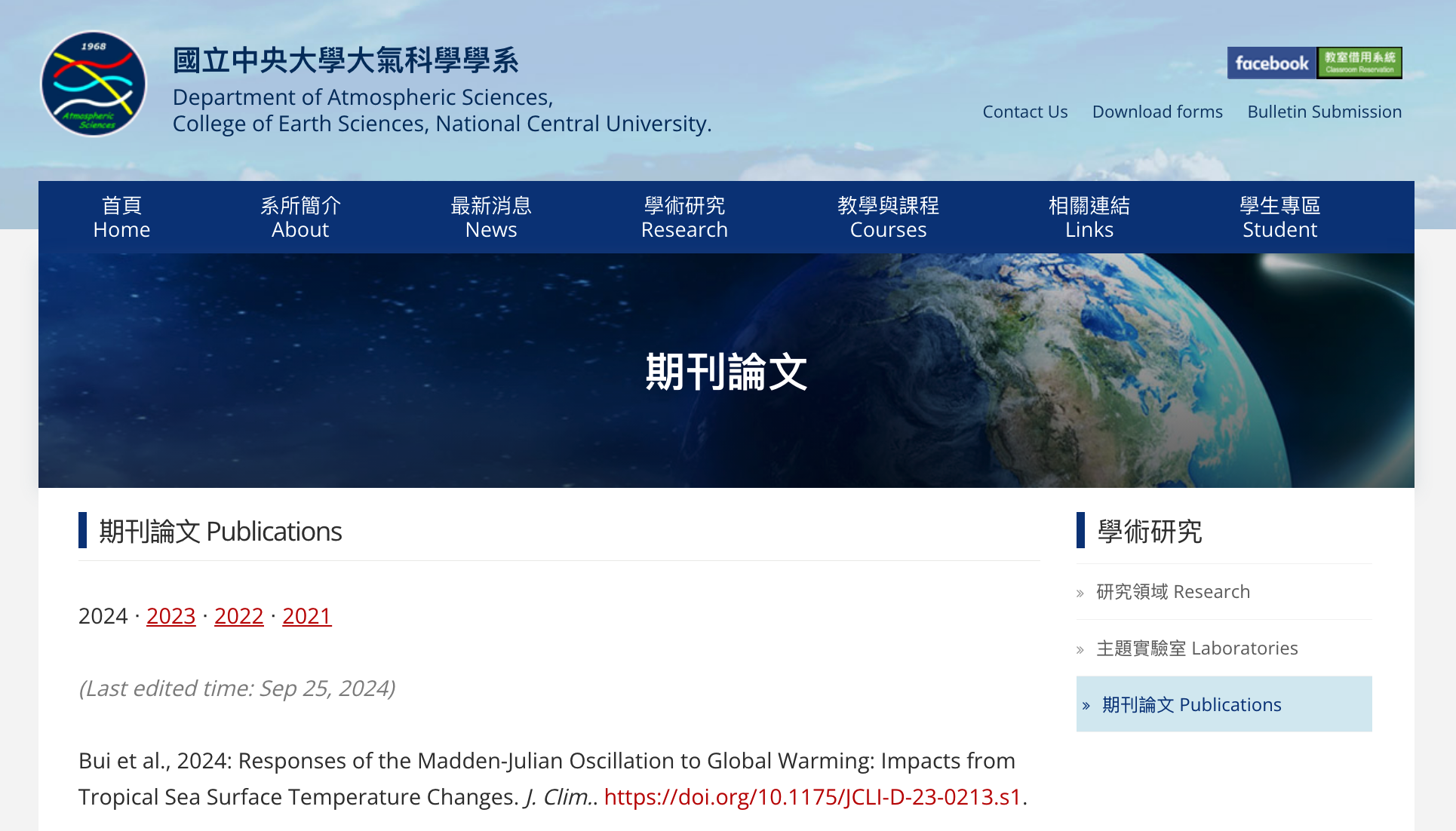Open the News menu item
This screenshot has width=1456, height=831.
pos(491,217)
